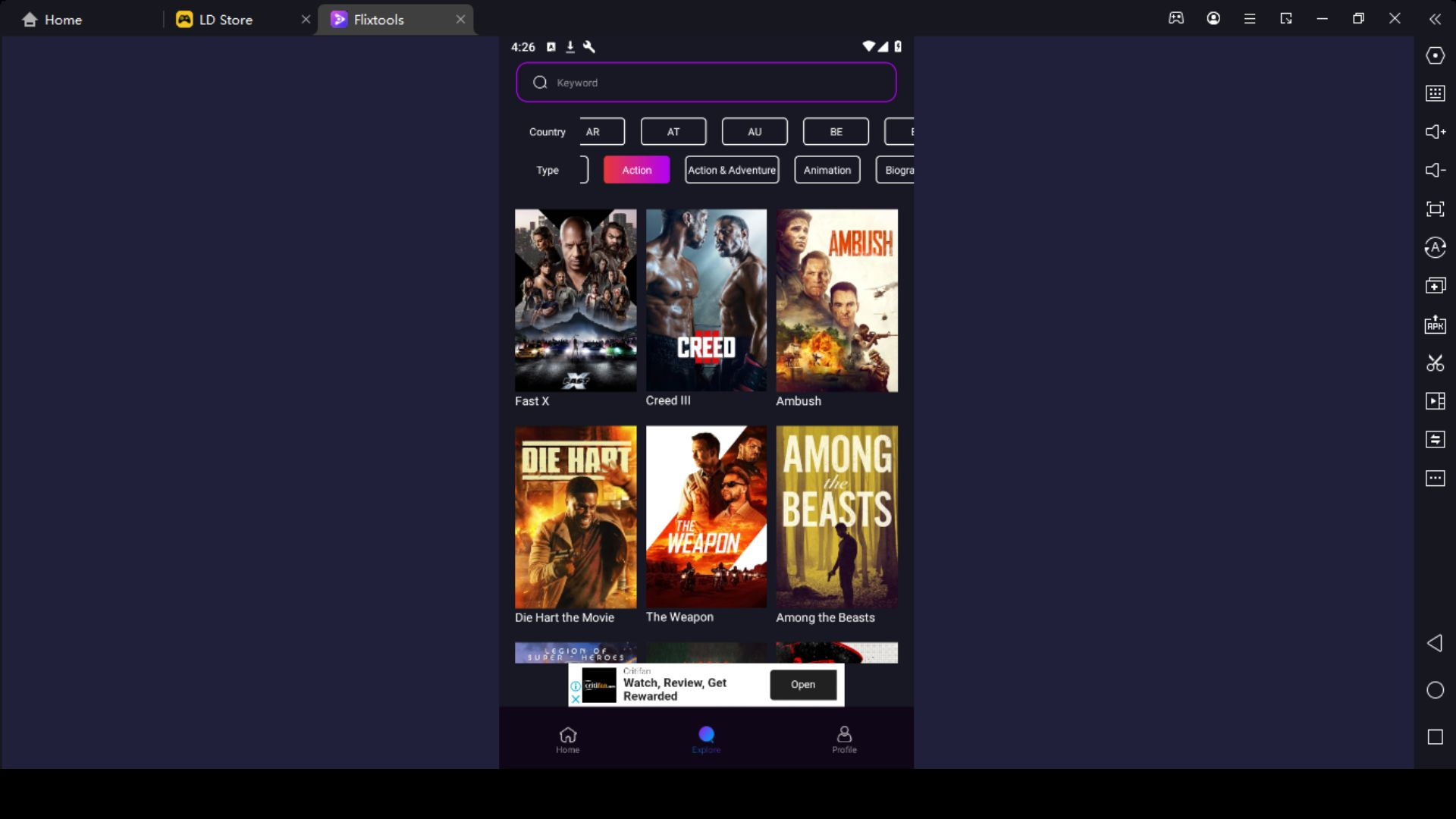The image size is (1456, 819).
Task: Select Animation genre filter
Action: pos(826,170)
